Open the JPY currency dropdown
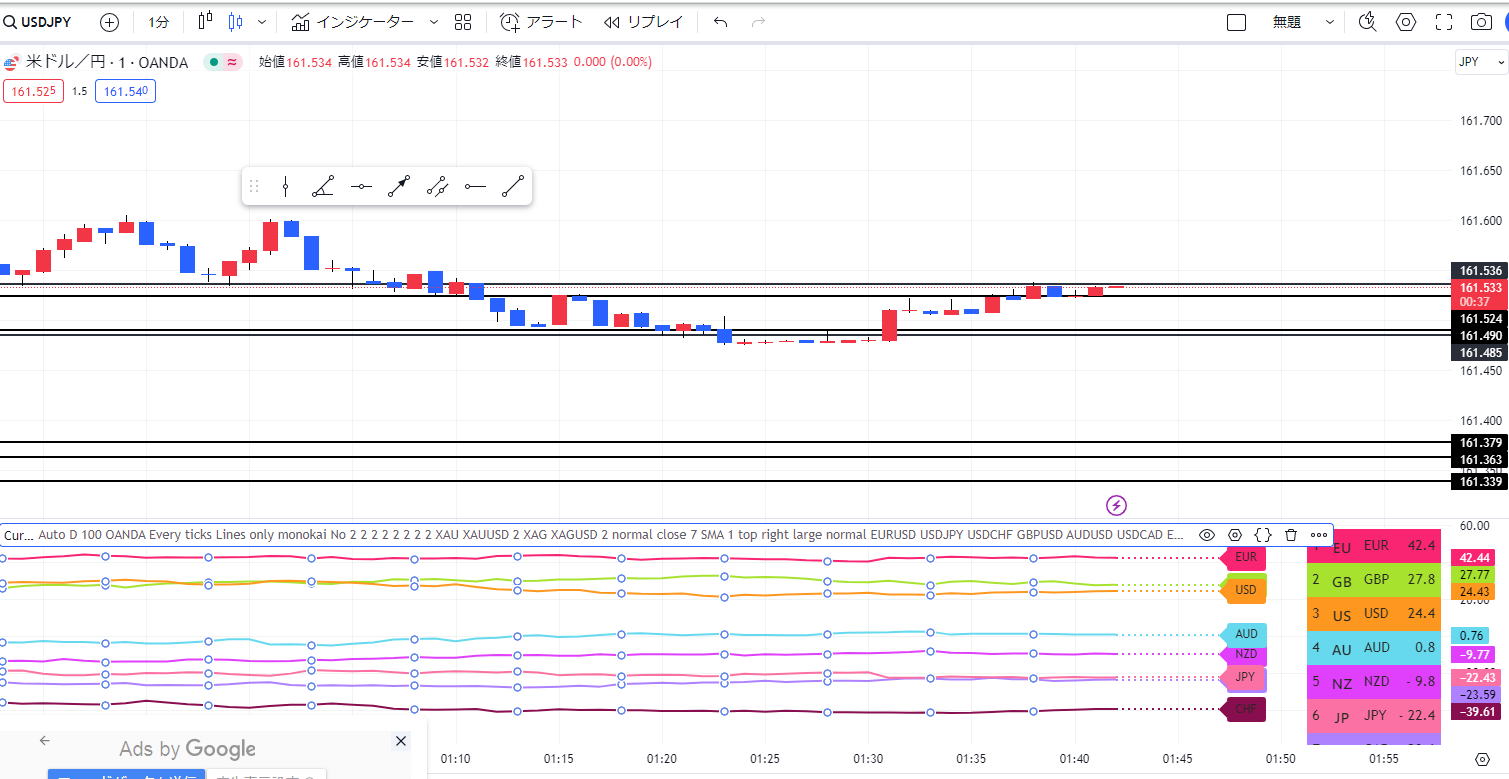The height and width of the screenshot is (779, 1509). tap(1480, 62)
